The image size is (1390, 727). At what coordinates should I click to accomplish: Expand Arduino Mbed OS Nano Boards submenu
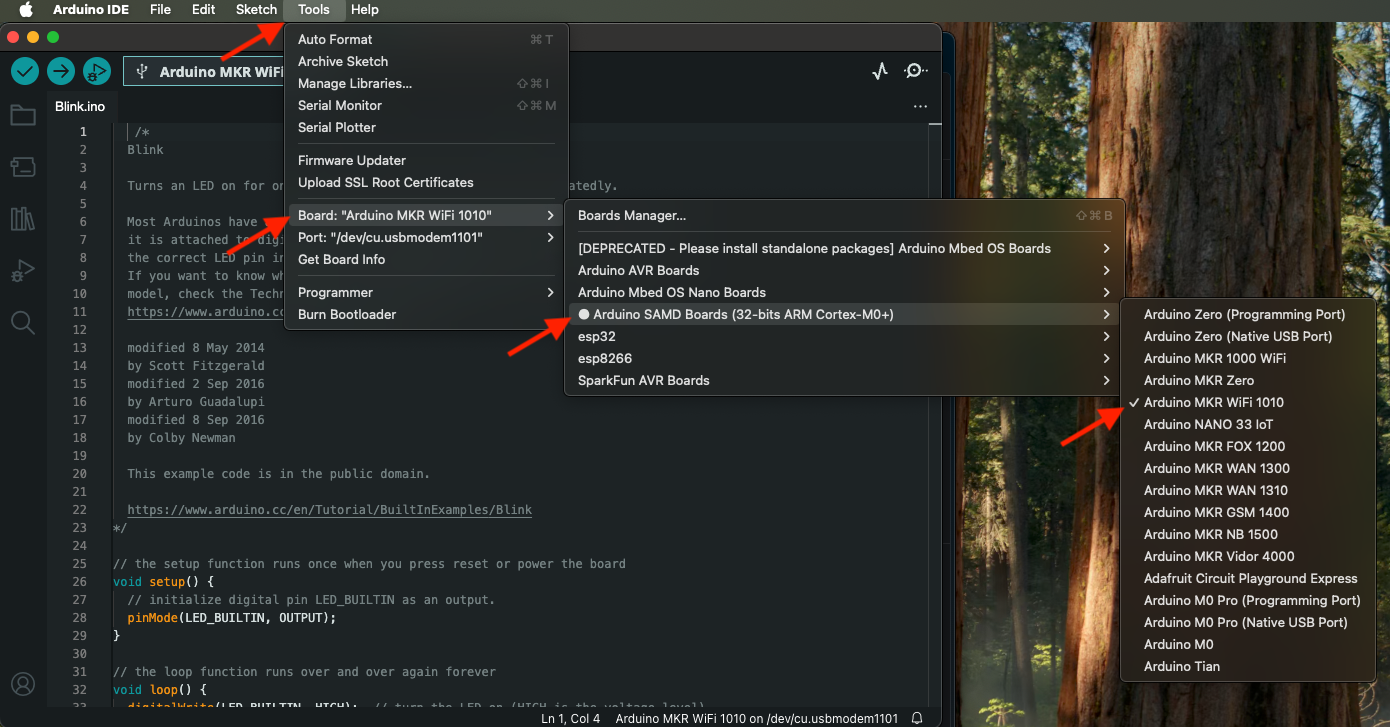coord(843,292)
